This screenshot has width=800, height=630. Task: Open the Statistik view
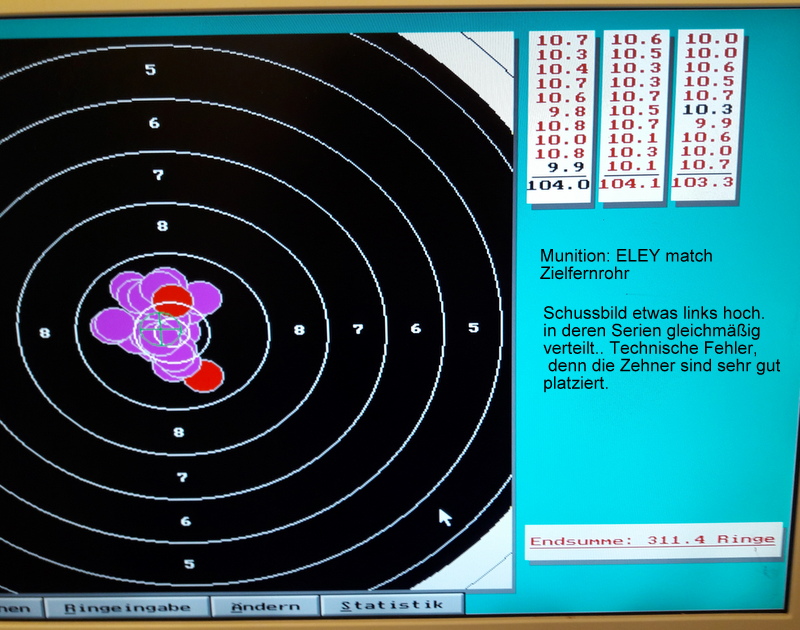pyautogui.click(x=392, y=605)
